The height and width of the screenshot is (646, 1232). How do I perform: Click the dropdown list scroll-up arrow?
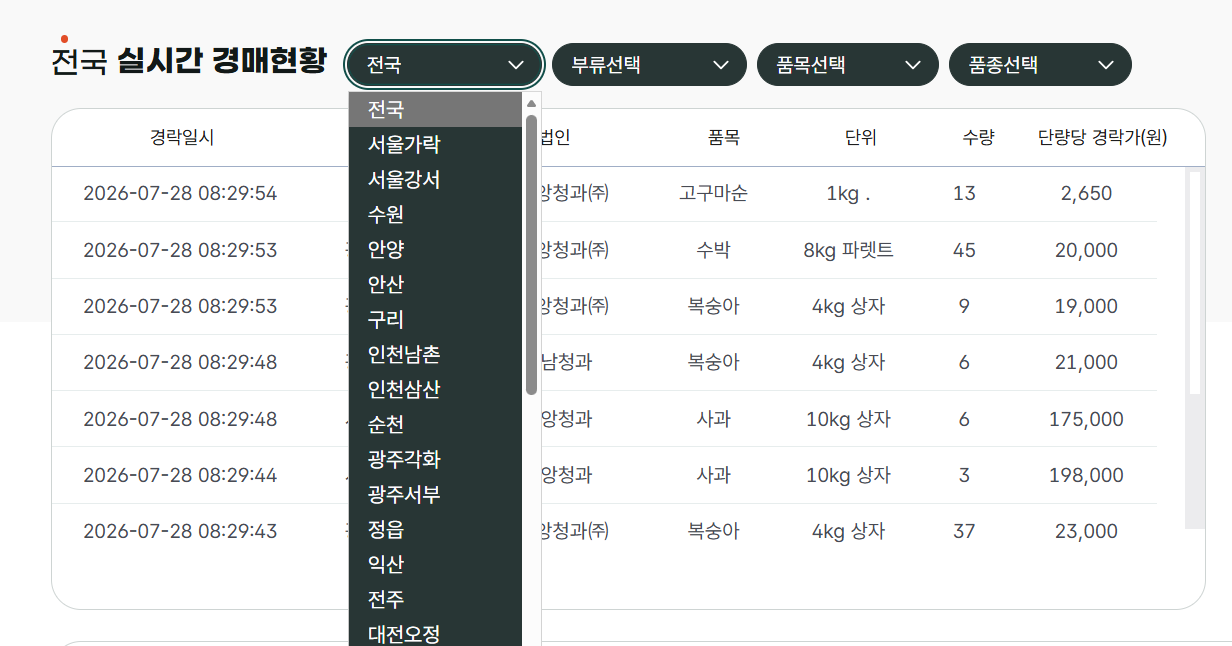click(531, 103)
